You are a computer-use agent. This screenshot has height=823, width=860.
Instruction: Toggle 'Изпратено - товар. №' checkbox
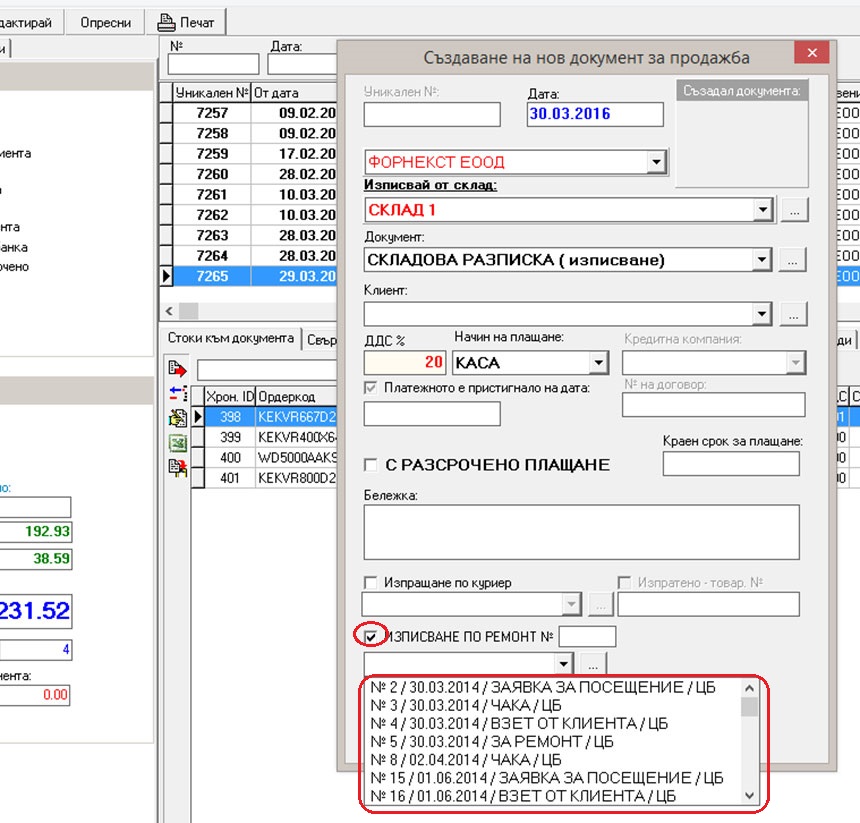click(x=624, y=582)
